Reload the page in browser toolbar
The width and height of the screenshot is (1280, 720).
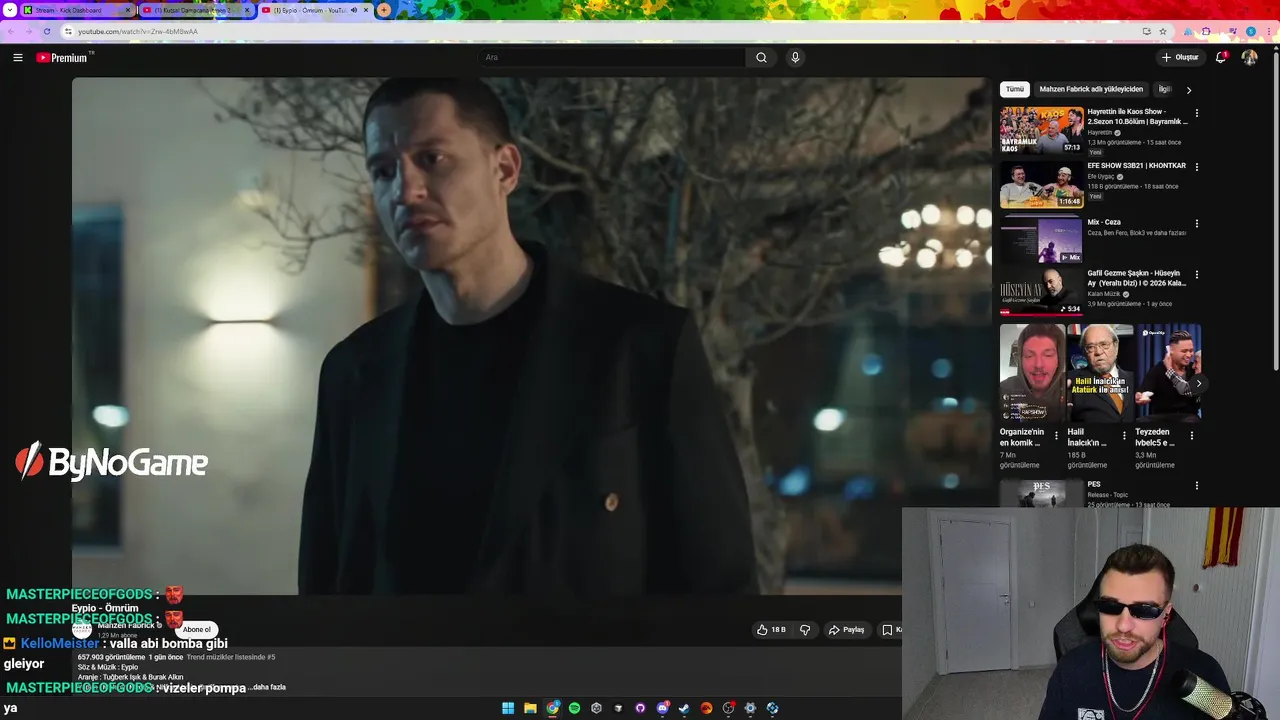[46, 31]
